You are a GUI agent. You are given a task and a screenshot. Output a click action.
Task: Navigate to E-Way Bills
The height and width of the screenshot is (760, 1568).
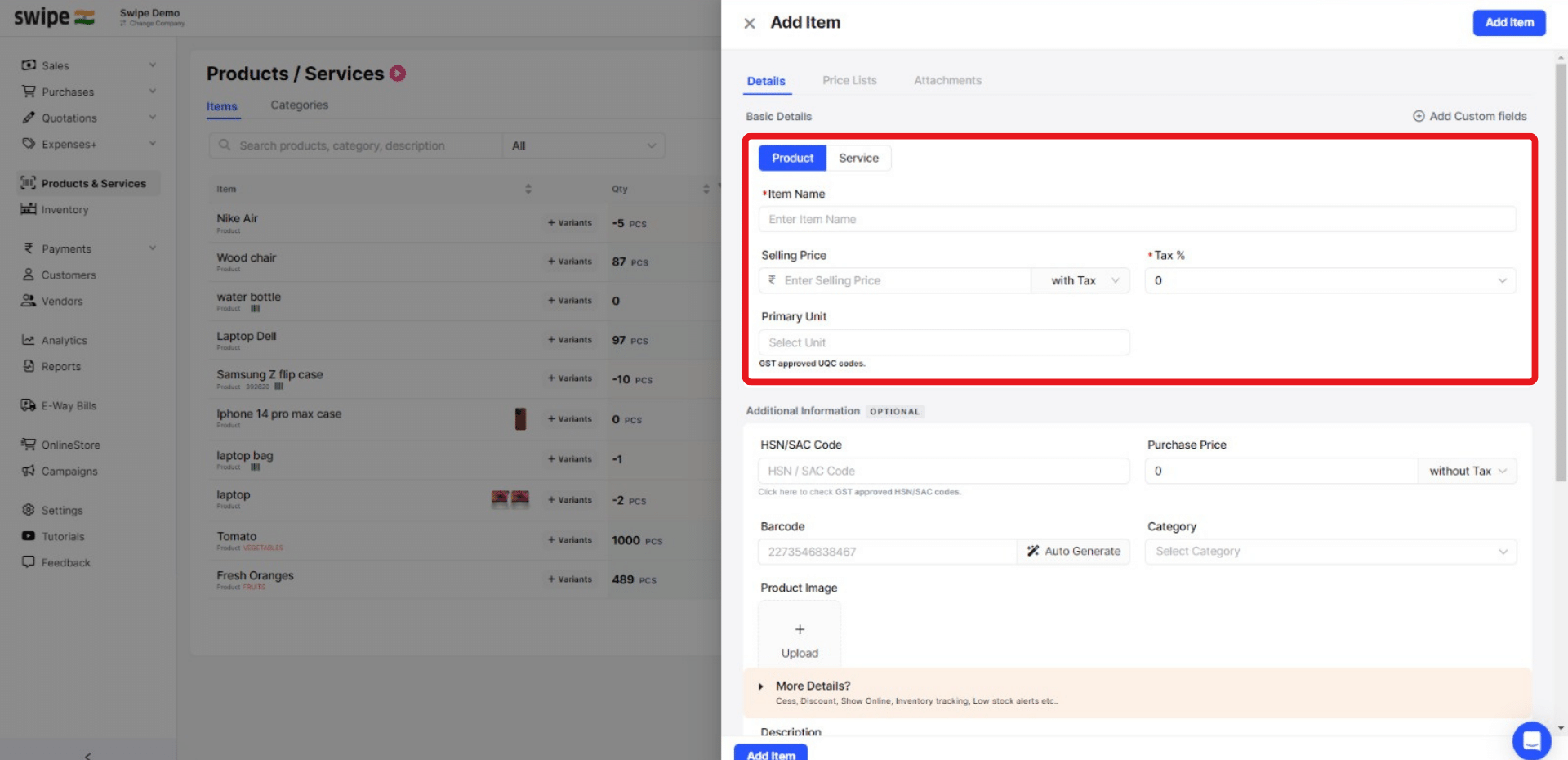(x=68, y=405)
